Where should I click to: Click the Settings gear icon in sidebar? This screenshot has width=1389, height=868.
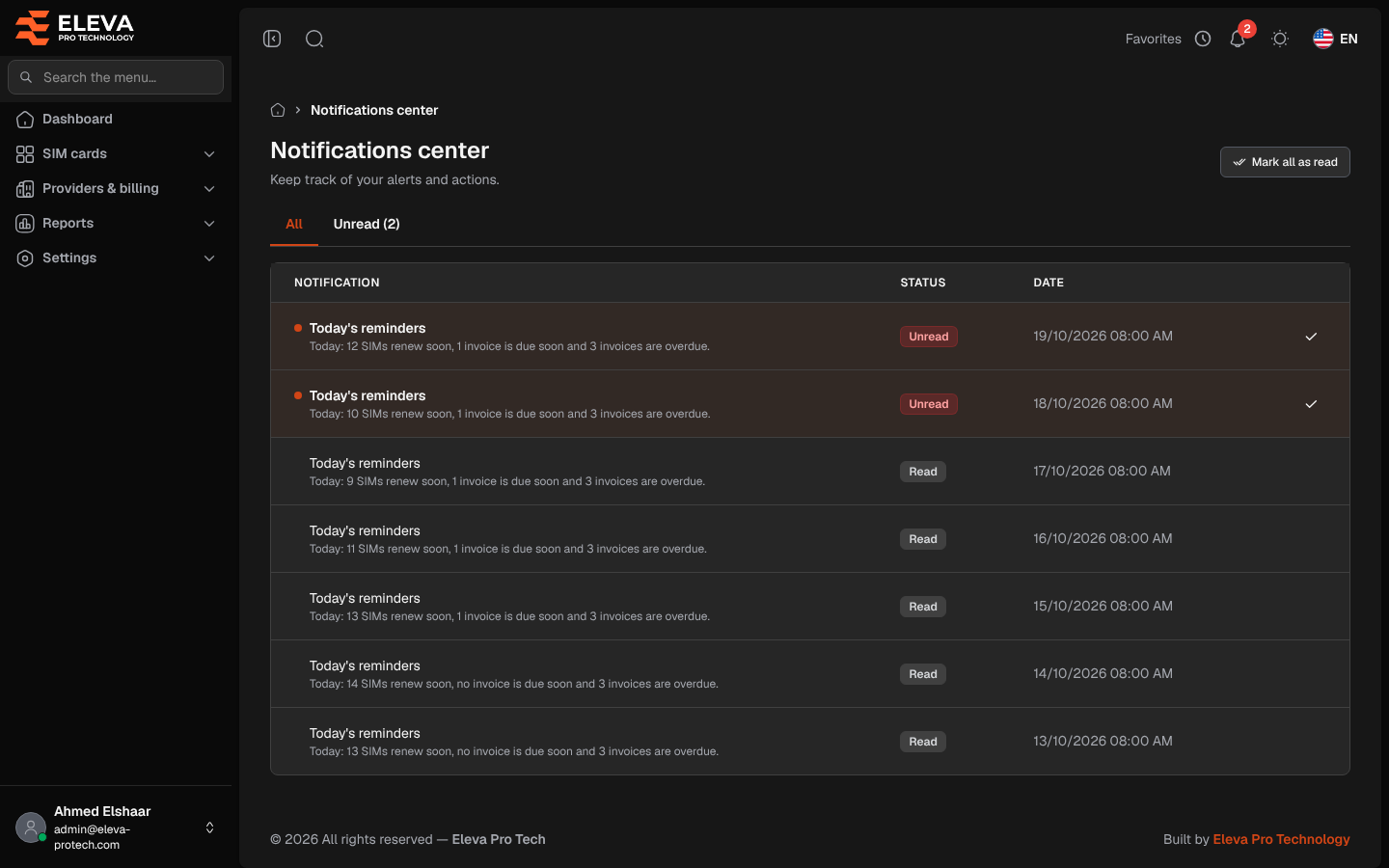pos(25,258)
